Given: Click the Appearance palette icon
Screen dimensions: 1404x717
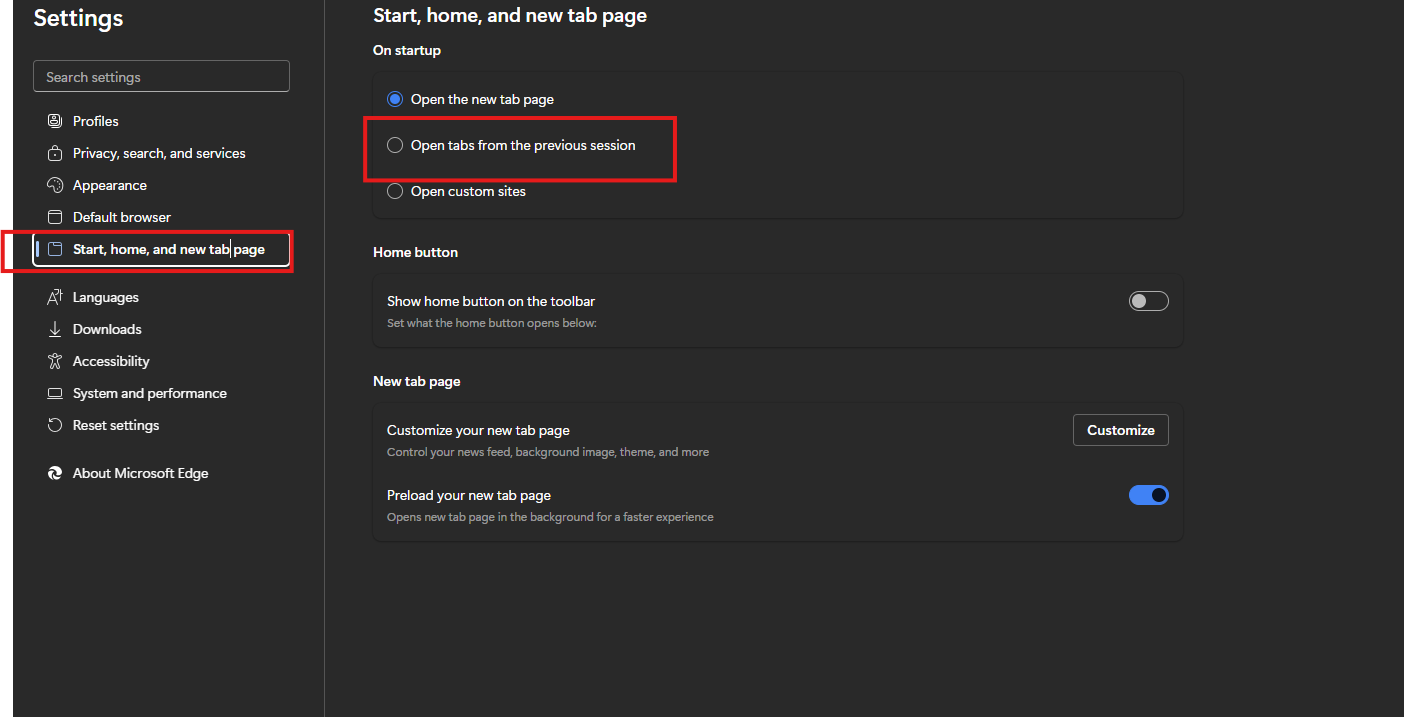Looking at the screenshot, I should click(x=55, y=185).
